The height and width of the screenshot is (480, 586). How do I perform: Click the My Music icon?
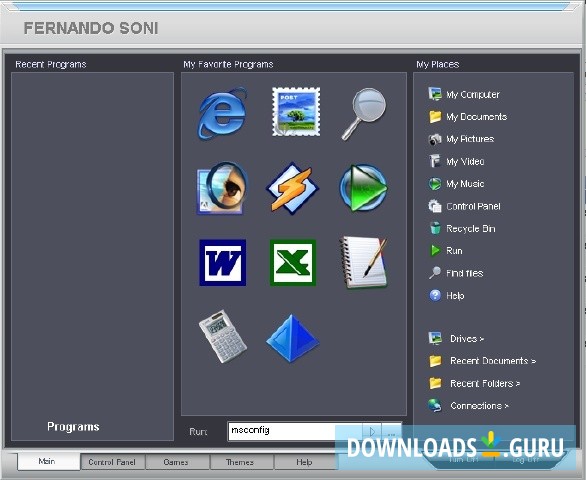(x=435, y=184)
